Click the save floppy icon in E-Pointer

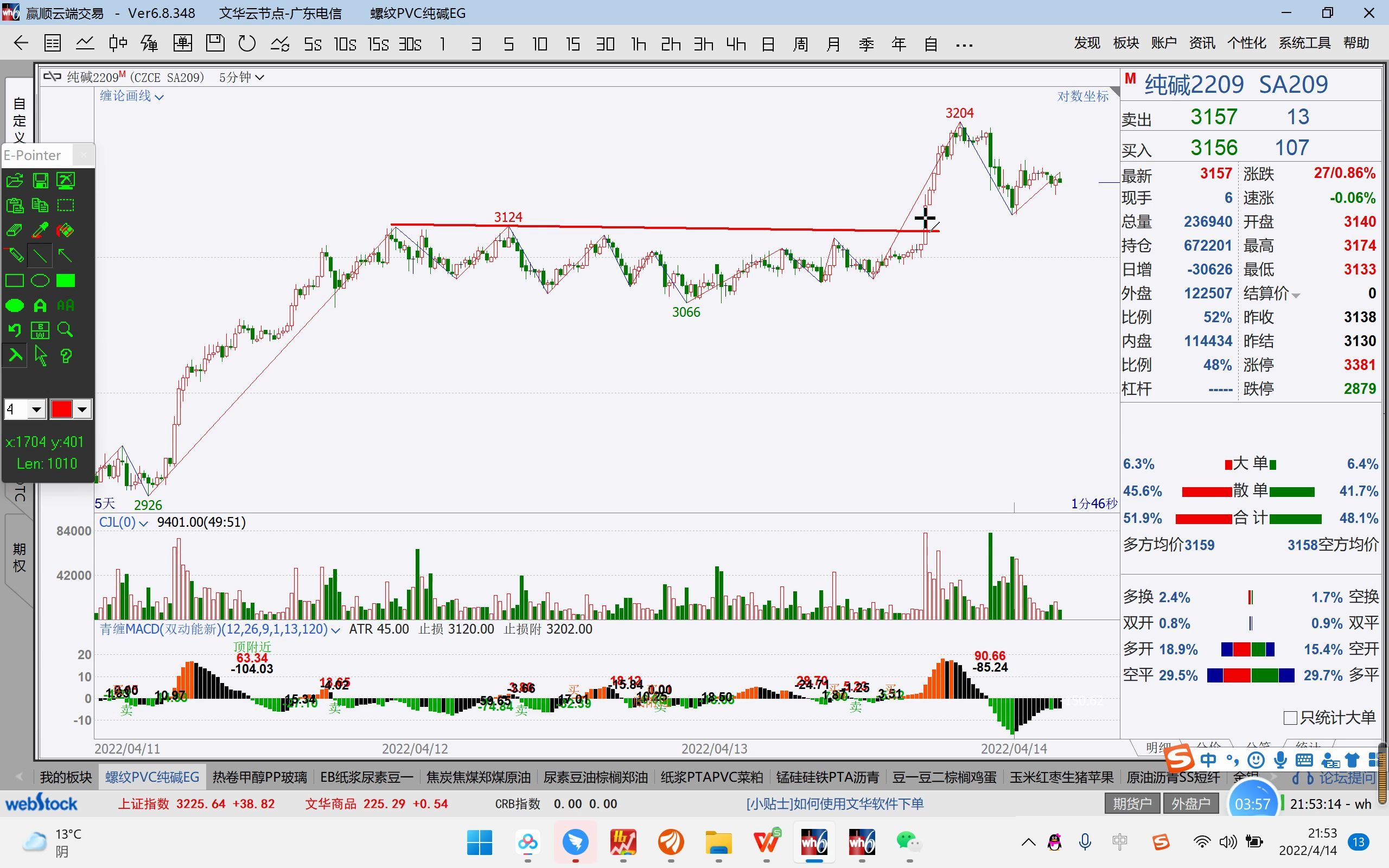(40, 181)
